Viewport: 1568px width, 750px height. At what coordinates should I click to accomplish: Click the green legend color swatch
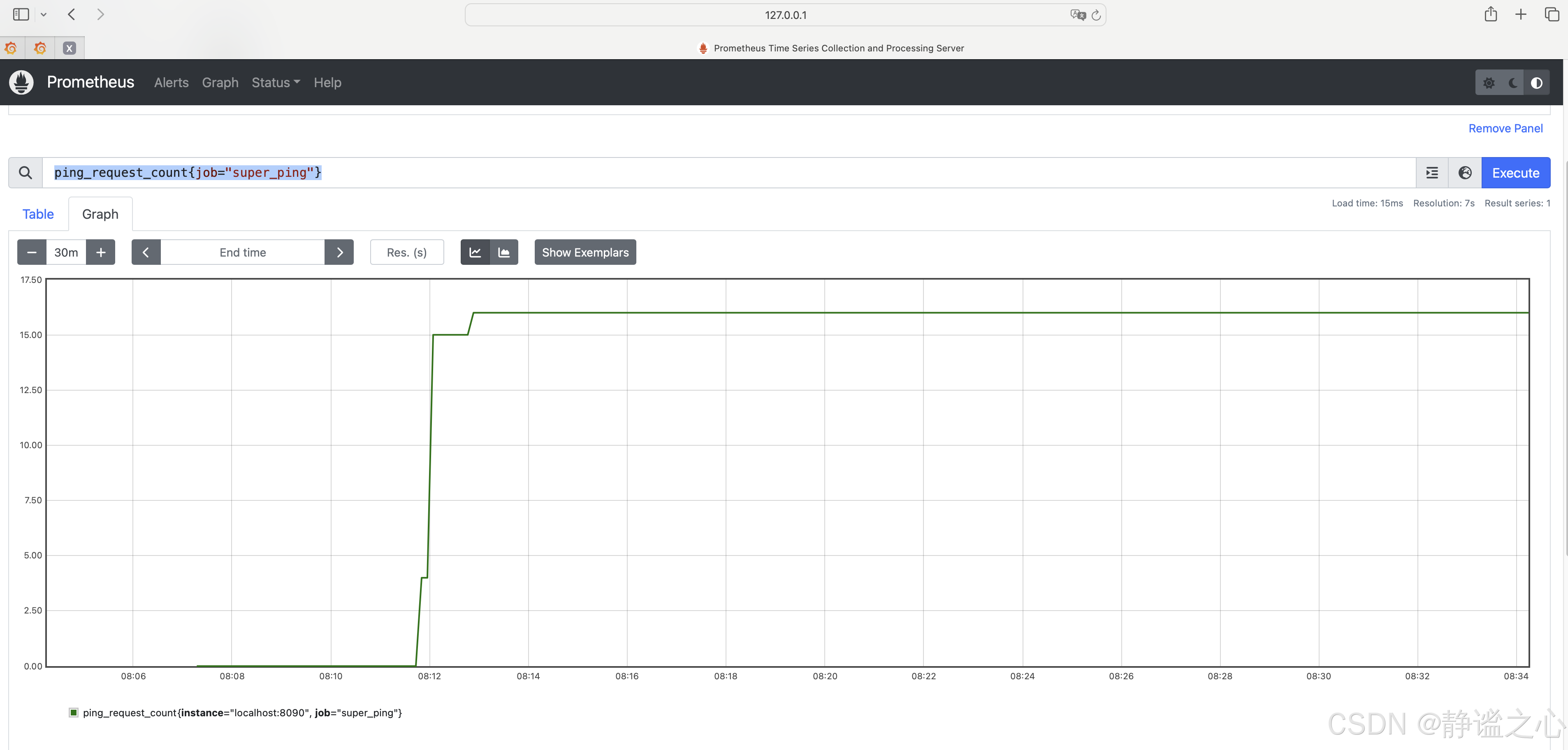click(x=74, y=712)
